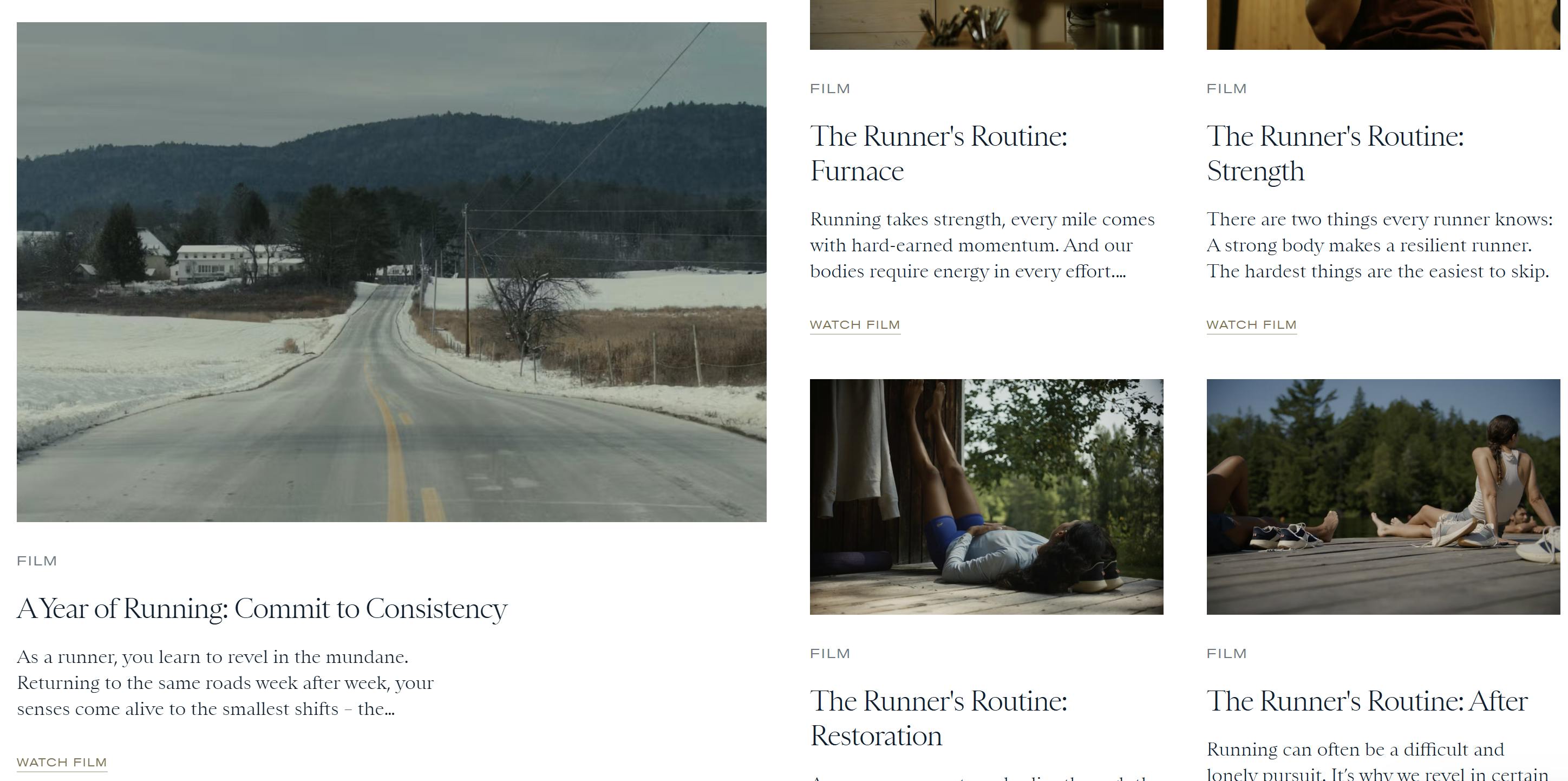Select the FILM tag above Restoration title
The width and height of the screenshot is (1568, 781).
coord(830,654)
